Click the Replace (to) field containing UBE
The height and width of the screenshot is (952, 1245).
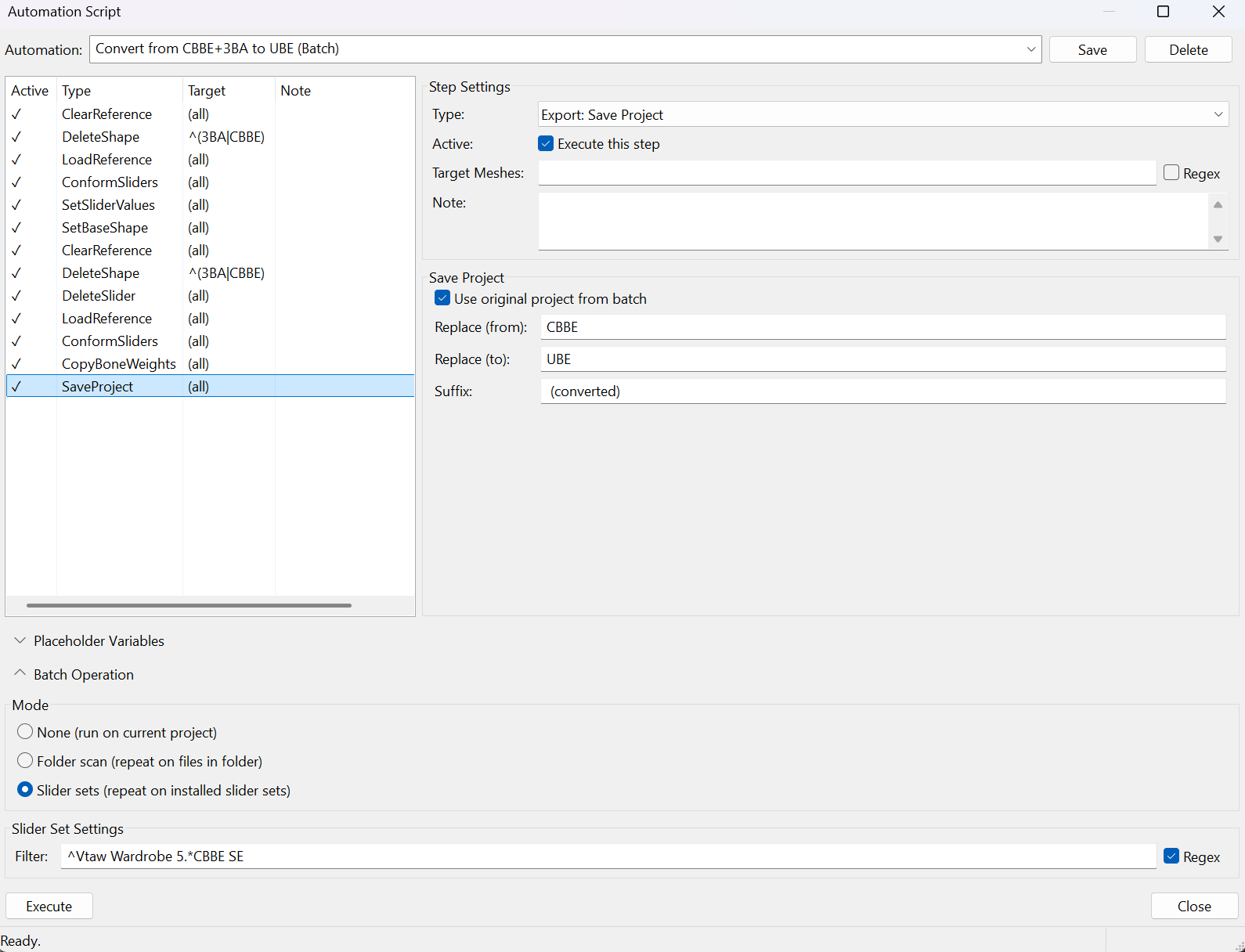tap(882, 359)
